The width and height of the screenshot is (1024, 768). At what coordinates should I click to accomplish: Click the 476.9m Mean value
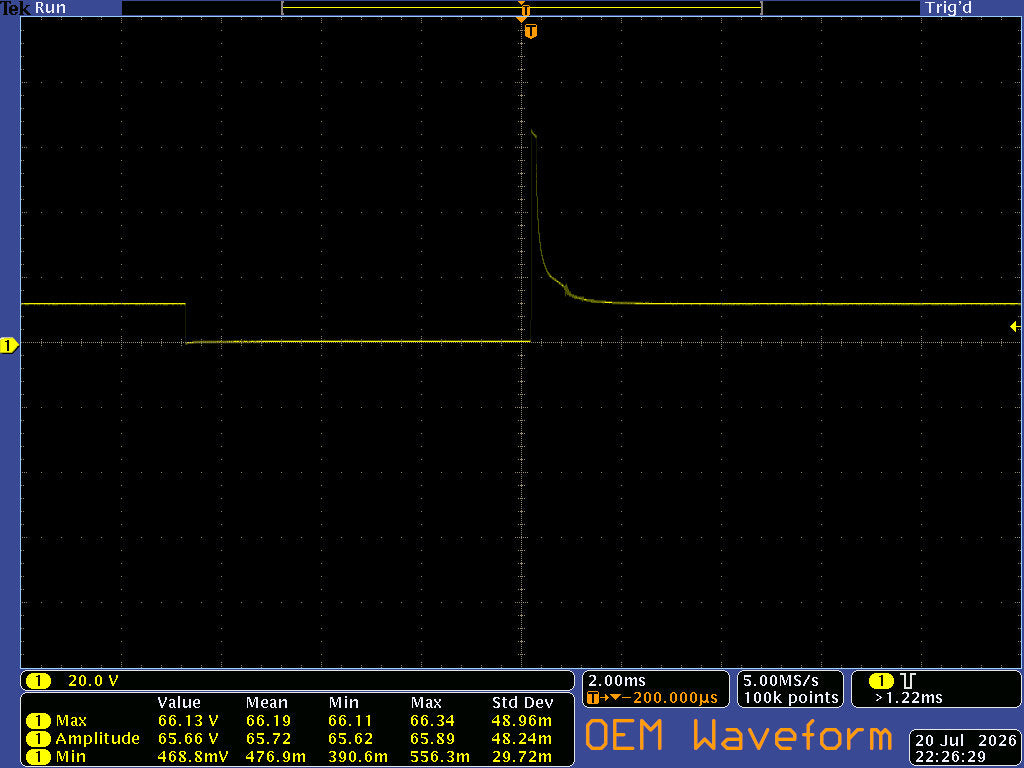coord(275,756)
